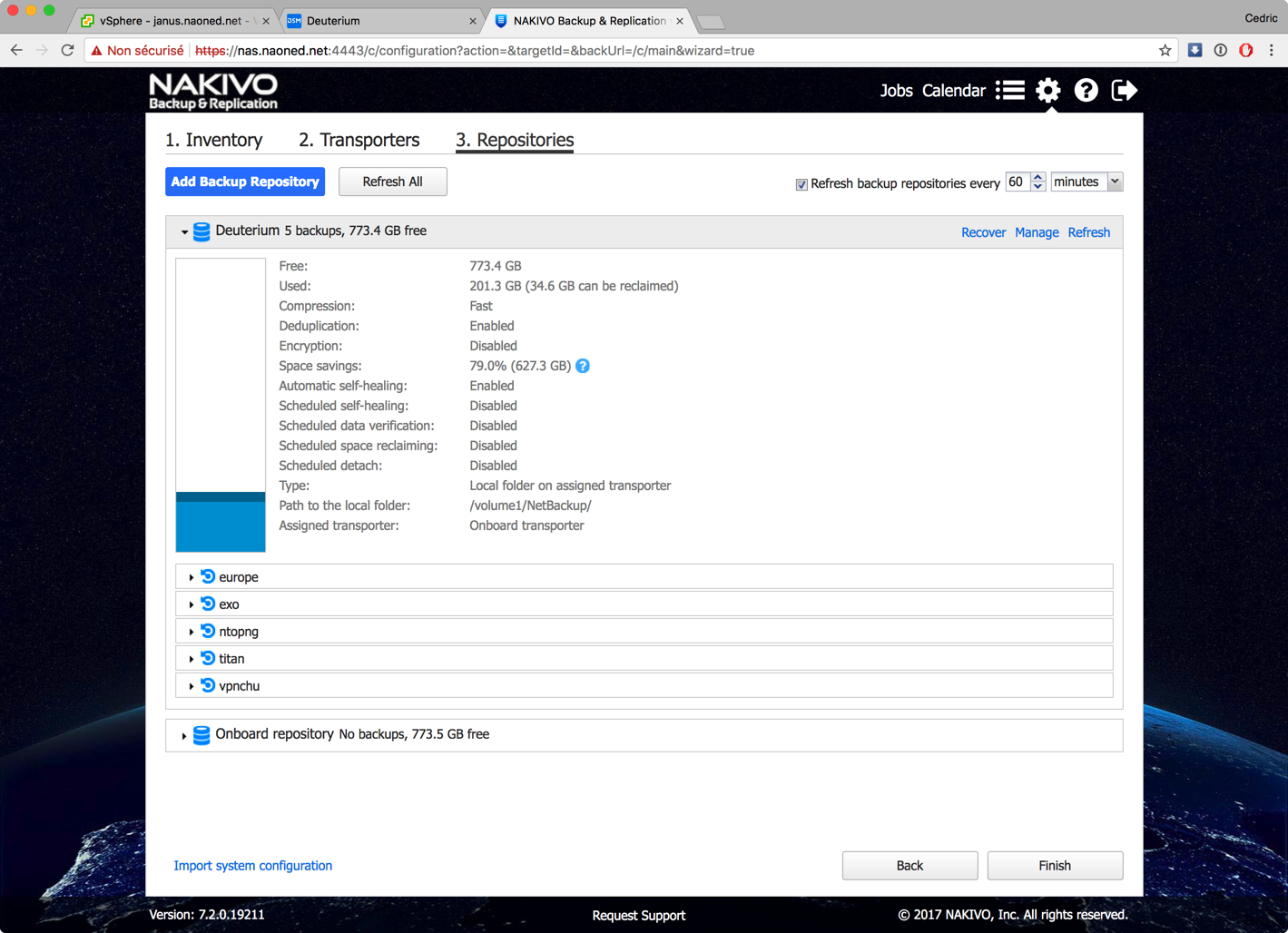This screenshot has height=933, width=1288.
Task: Open the Jobs menu
Action: pyautogui.click(x=896, y=91)
